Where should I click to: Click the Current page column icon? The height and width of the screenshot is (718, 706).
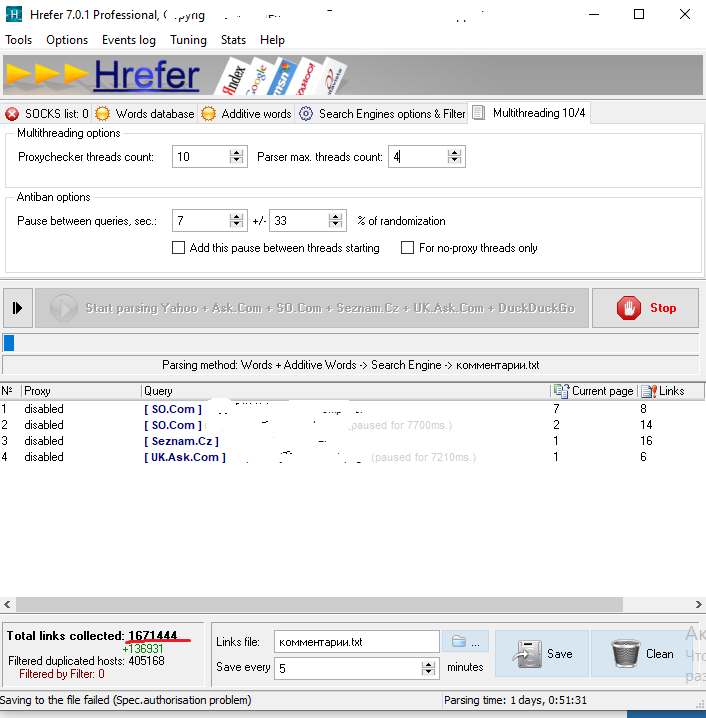(561, 391)
